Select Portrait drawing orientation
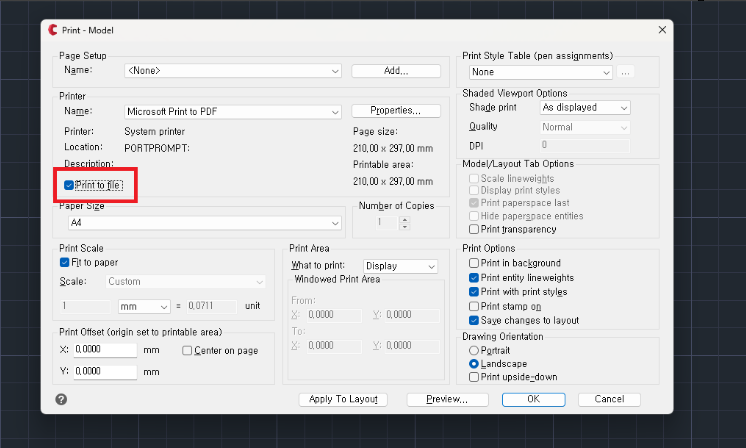 tap(474, 351)
